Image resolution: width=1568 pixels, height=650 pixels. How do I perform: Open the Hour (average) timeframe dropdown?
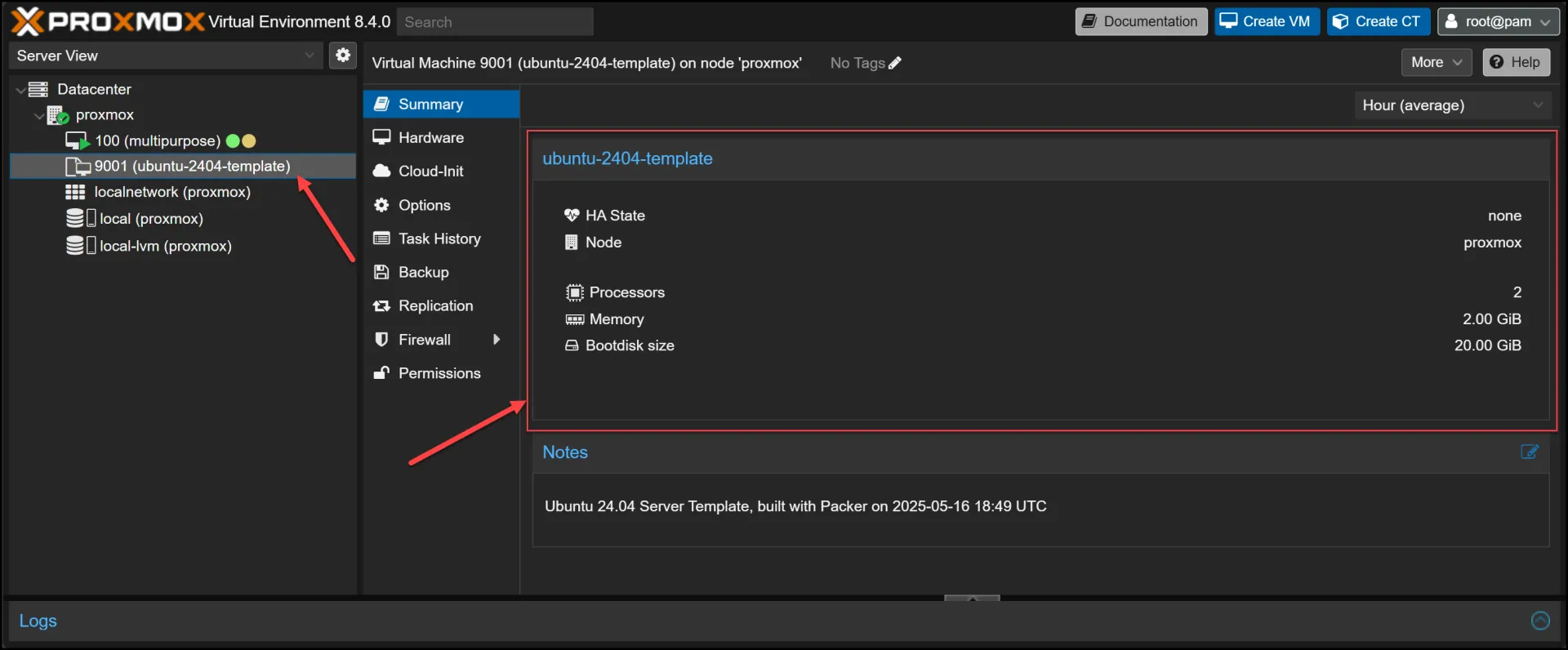click(1452, 105)
